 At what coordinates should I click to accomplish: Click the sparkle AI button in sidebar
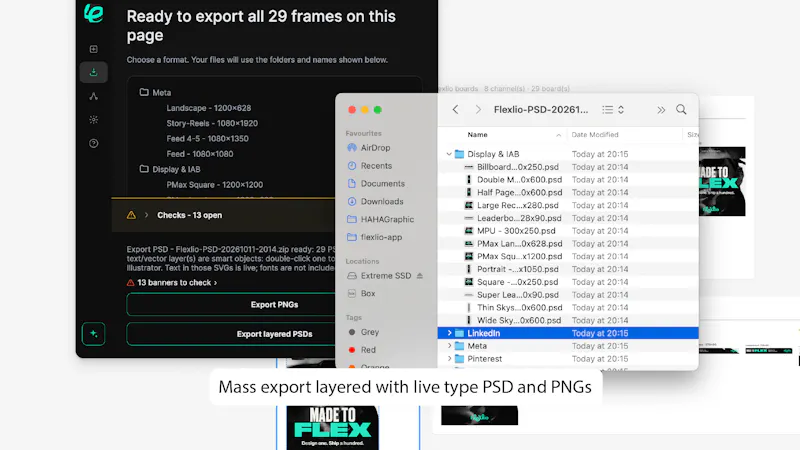coord(93,334)
